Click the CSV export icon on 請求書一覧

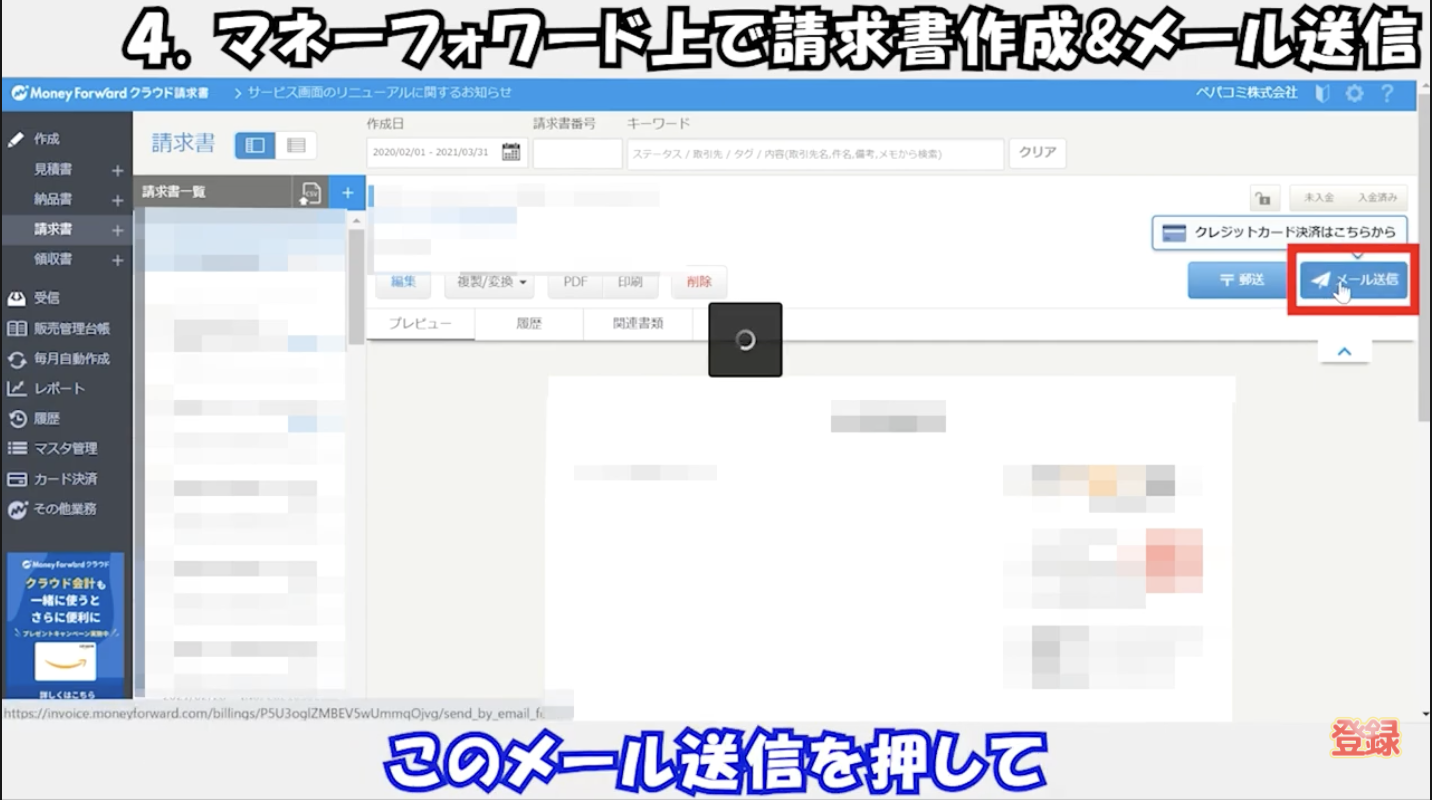click(x=310, y=192)
